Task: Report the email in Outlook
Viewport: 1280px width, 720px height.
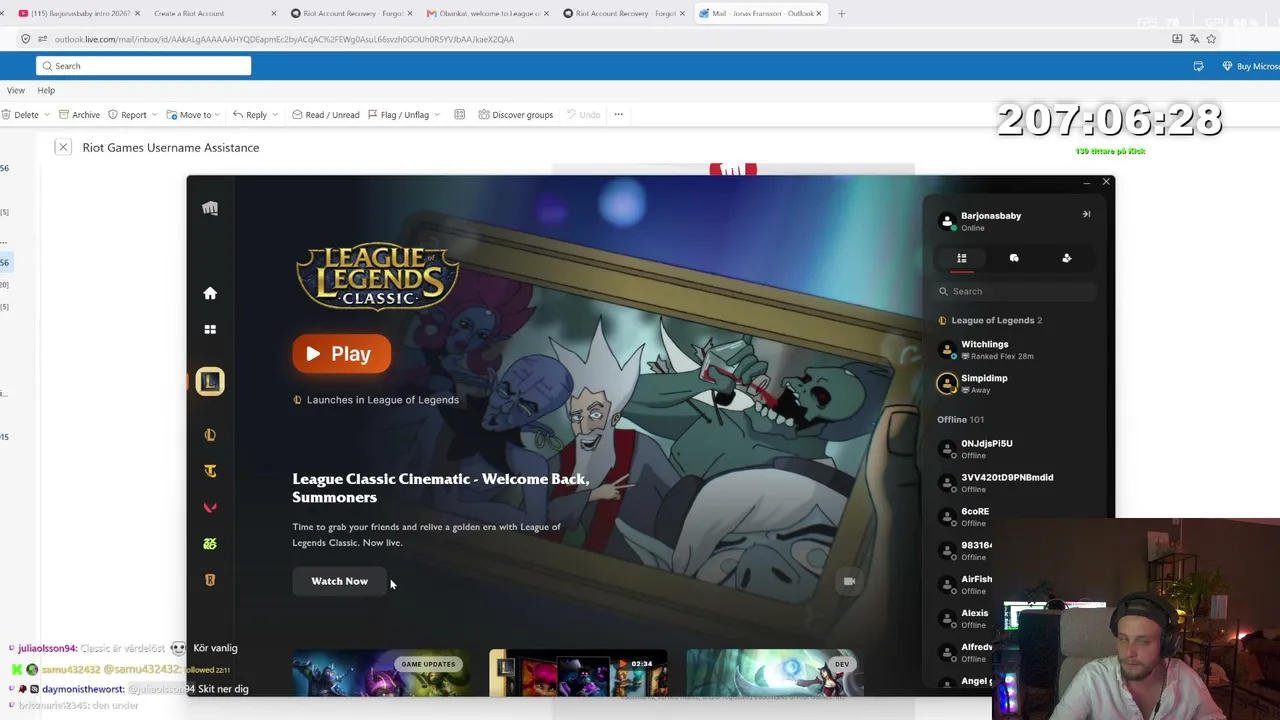Action: tap(127, 115)
